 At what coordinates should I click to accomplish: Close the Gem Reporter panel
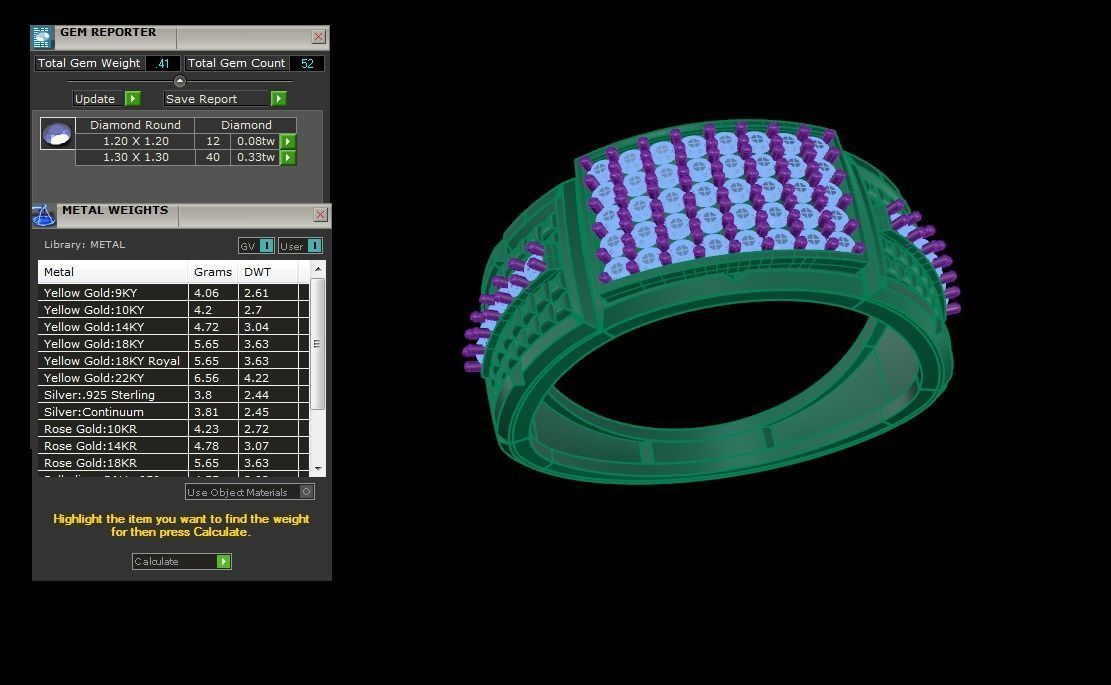pos(319,37)
